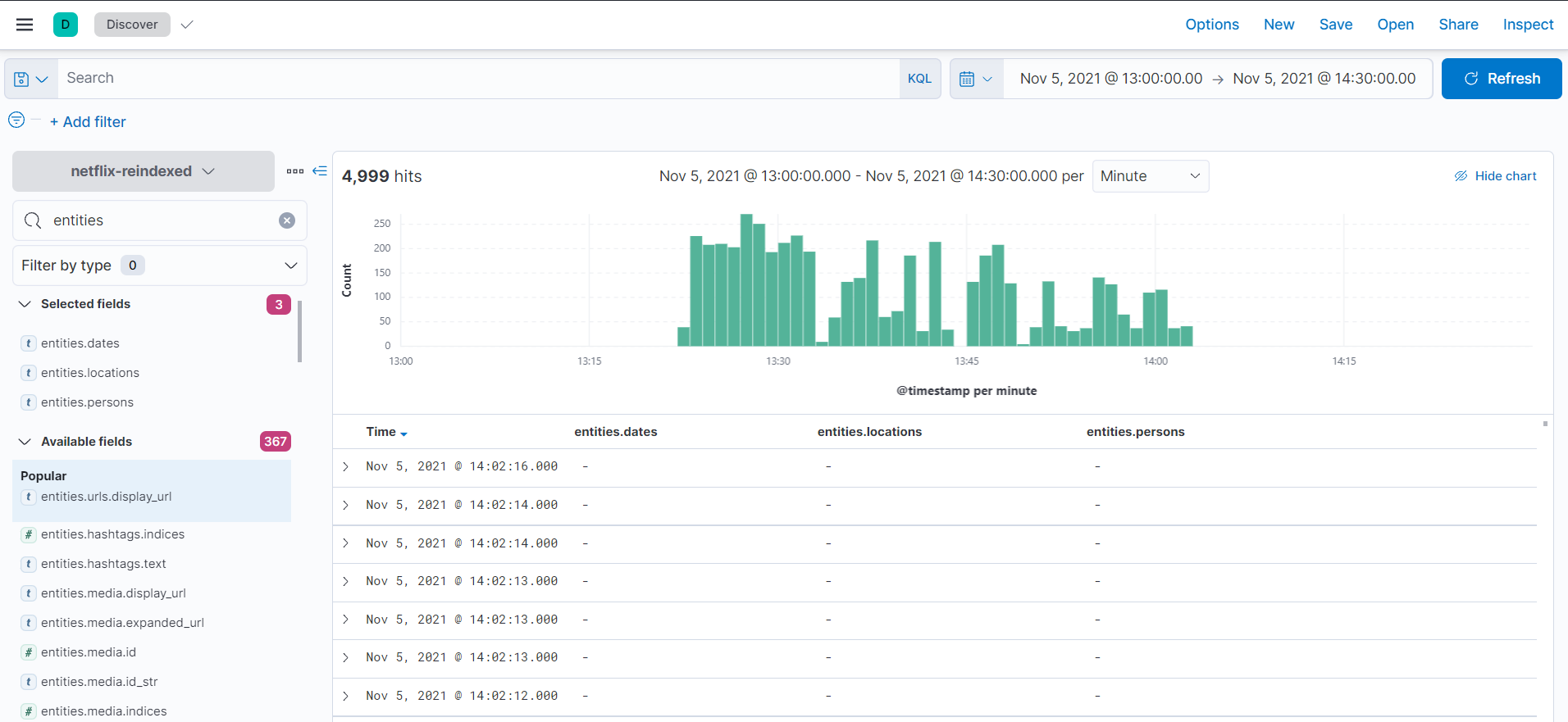Screen dimensions: 1568x722
Task: Open the Options menu
Action: click(x=1212, y=25)
